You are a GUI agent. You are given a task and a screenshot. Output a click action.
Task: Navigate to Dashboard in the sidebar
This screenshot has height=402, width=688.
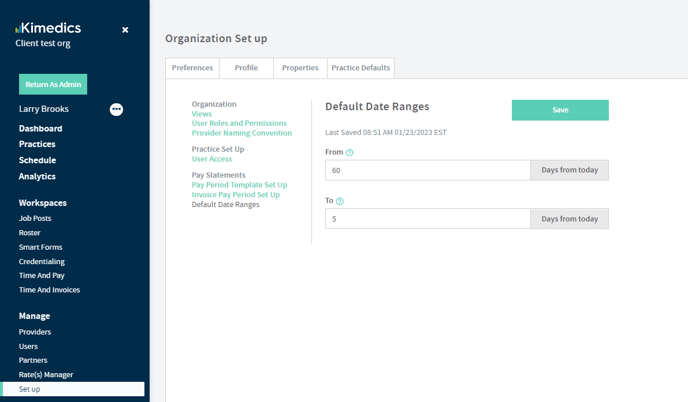click(x=40, y=129)
